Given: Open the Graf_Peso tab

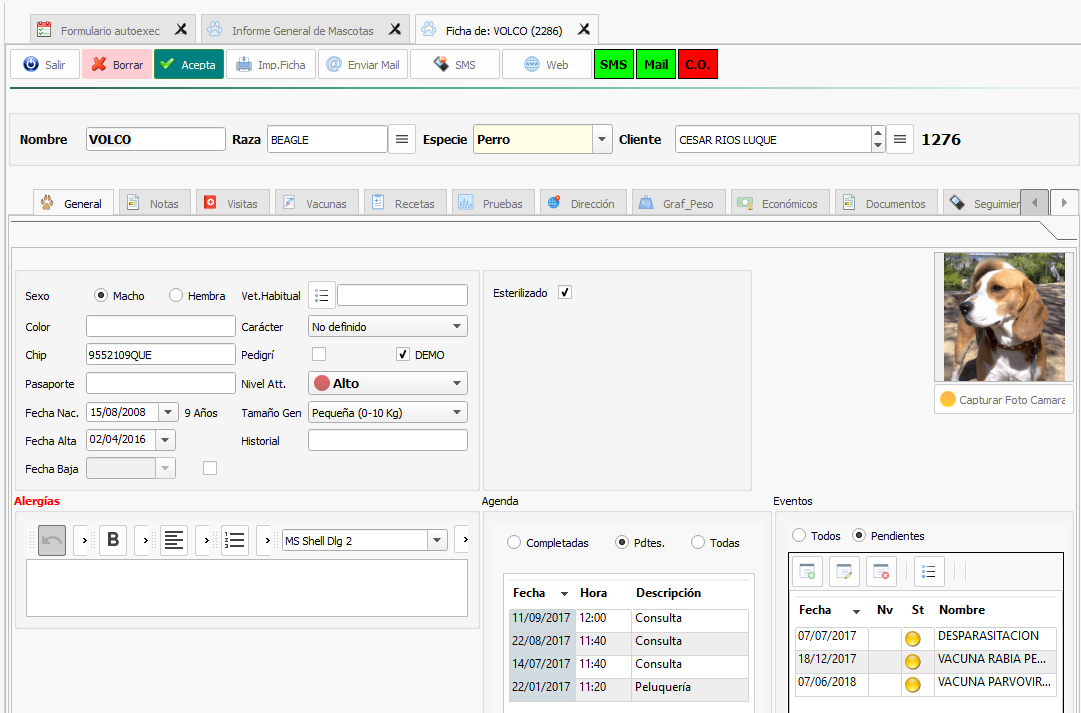Looking at the screenshot, I should point(678,203).
